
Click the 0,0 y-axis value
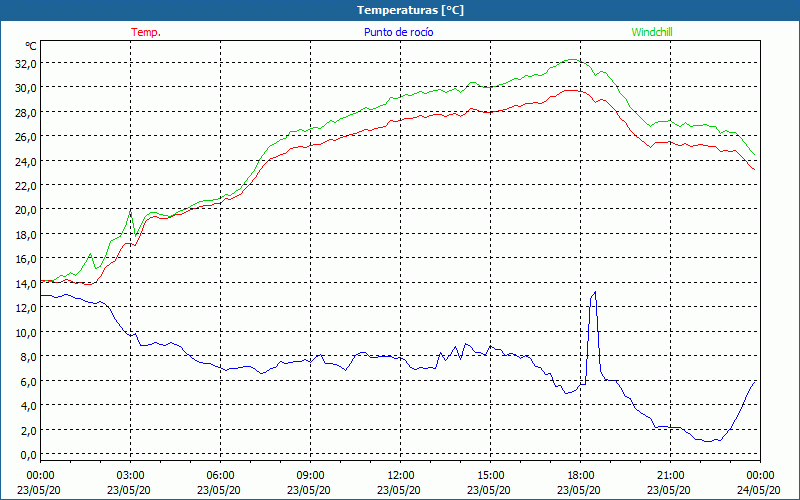point(28,455)
